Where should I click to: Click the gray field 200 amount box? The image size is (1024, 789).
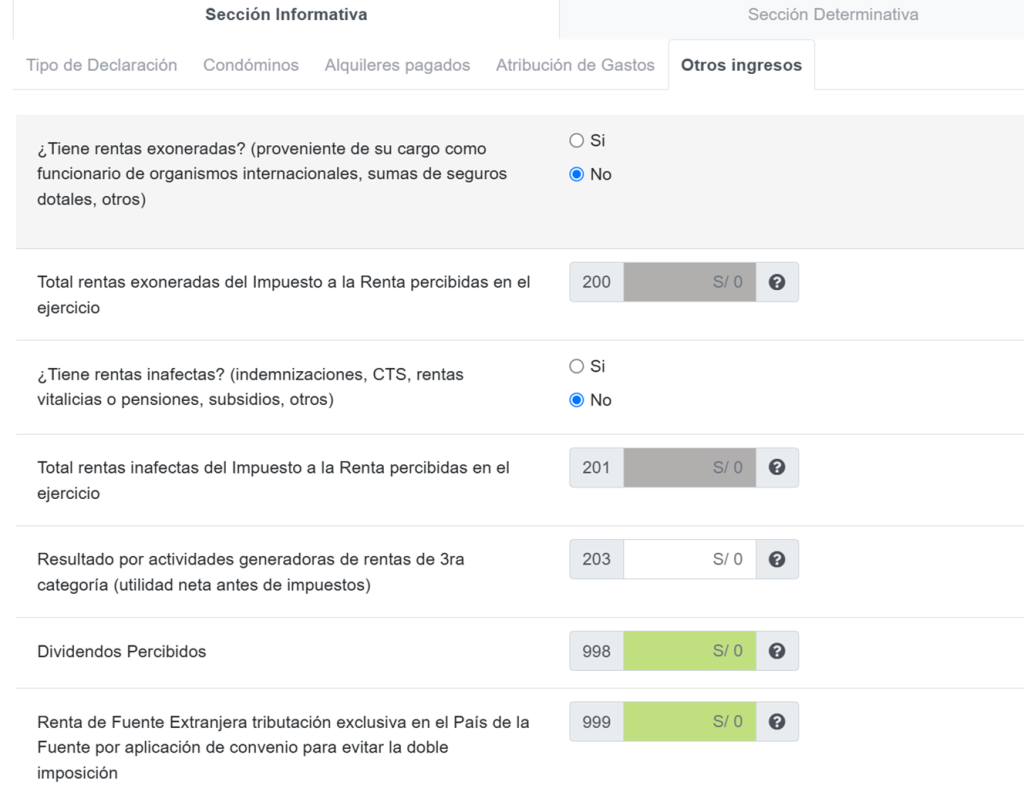tap(690, 282)
